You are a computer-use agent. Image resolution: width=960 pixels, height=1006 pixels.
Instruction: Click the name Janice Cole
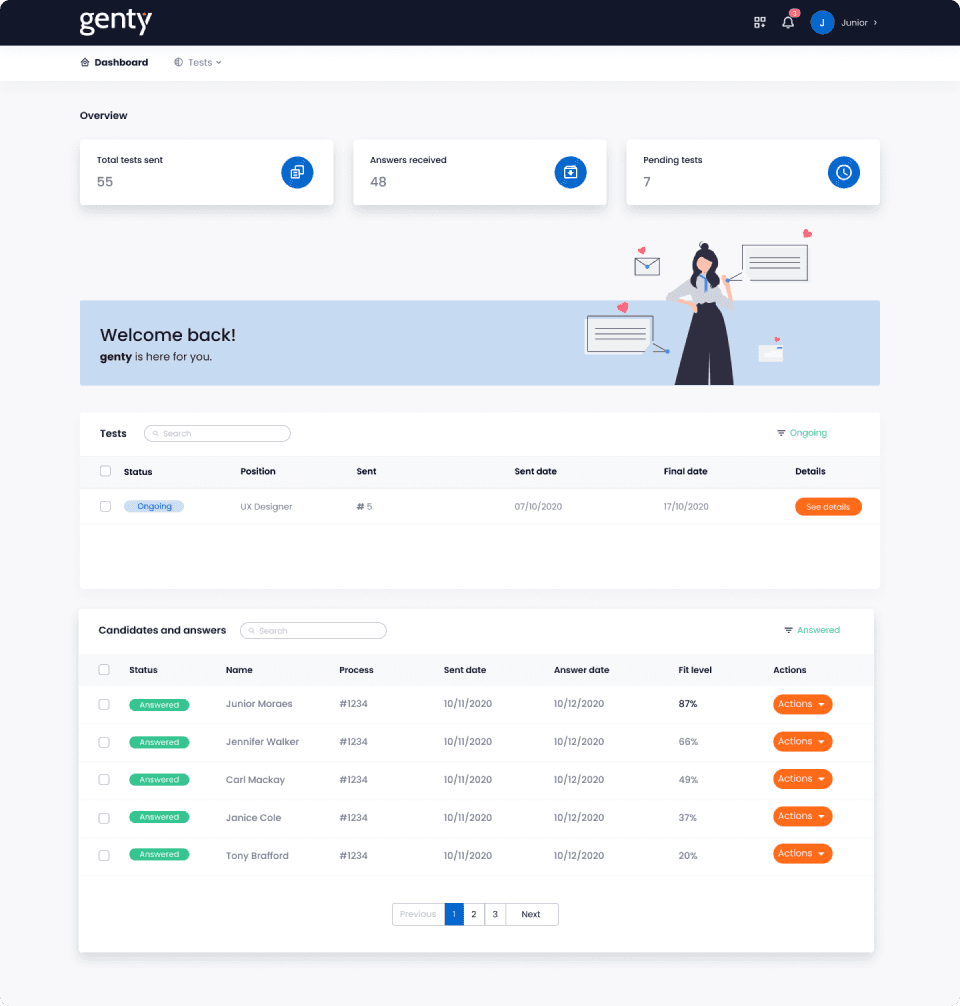click(x=253, y=817)
